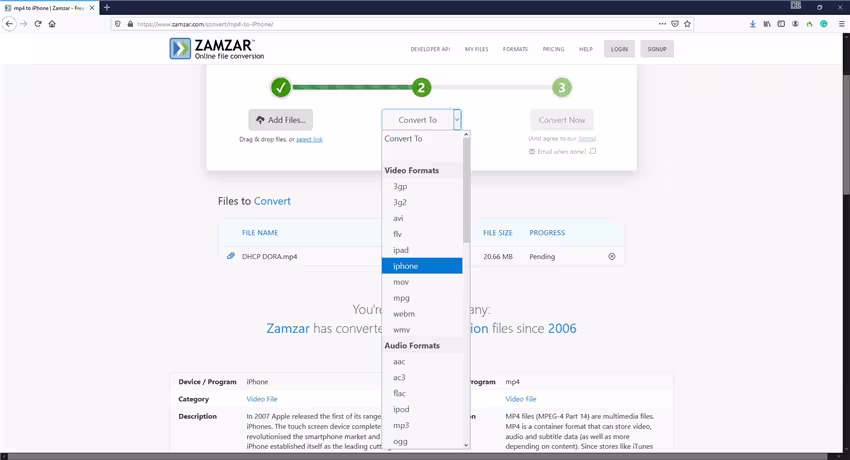The image size is (850, 460).
Task: Choose flac audio format
Action: pyautogui.click(x=422, y=393)
